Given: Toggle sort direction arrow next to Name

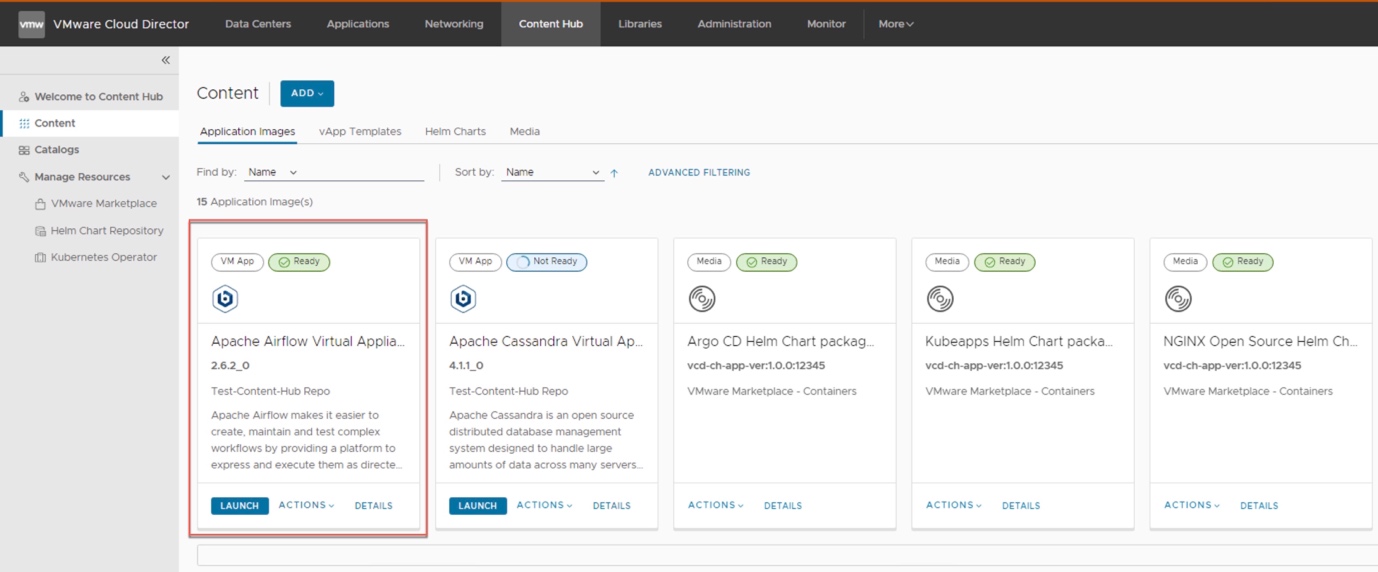Looking at the screenshot, I should click(x=614, y=173).
